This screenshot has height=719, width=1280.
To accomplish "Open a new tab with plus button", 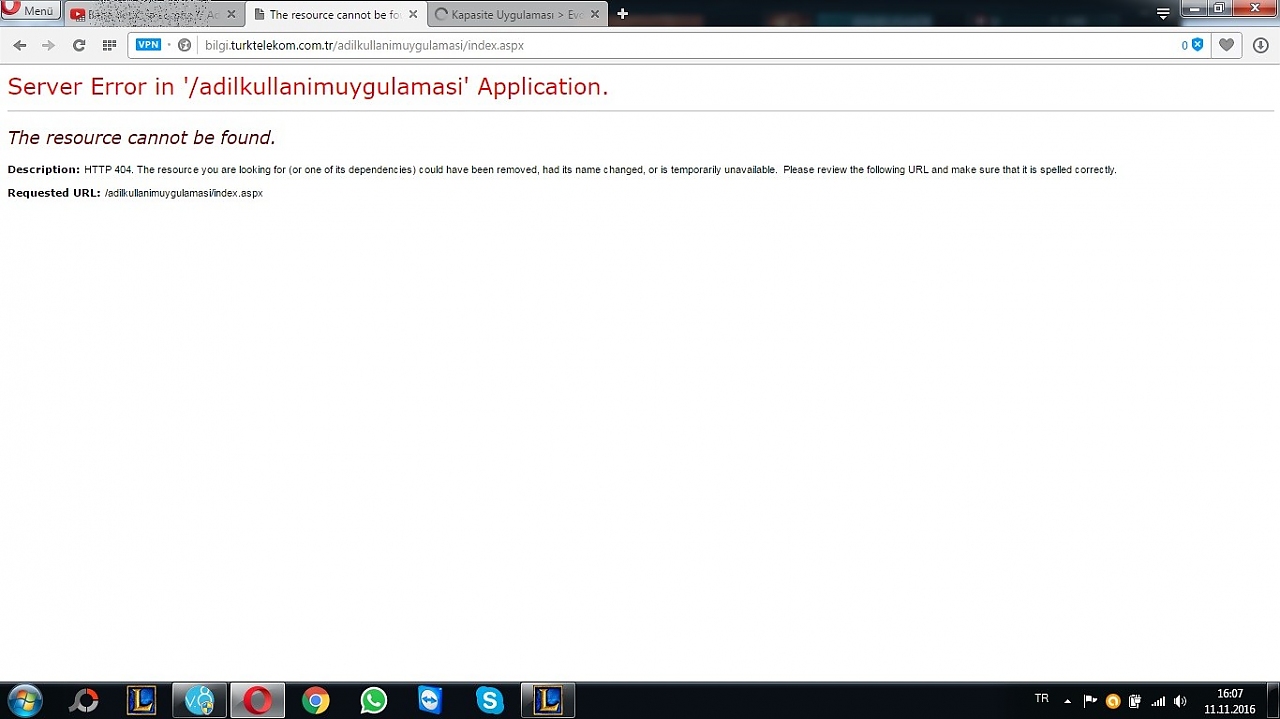I will 622,14.
